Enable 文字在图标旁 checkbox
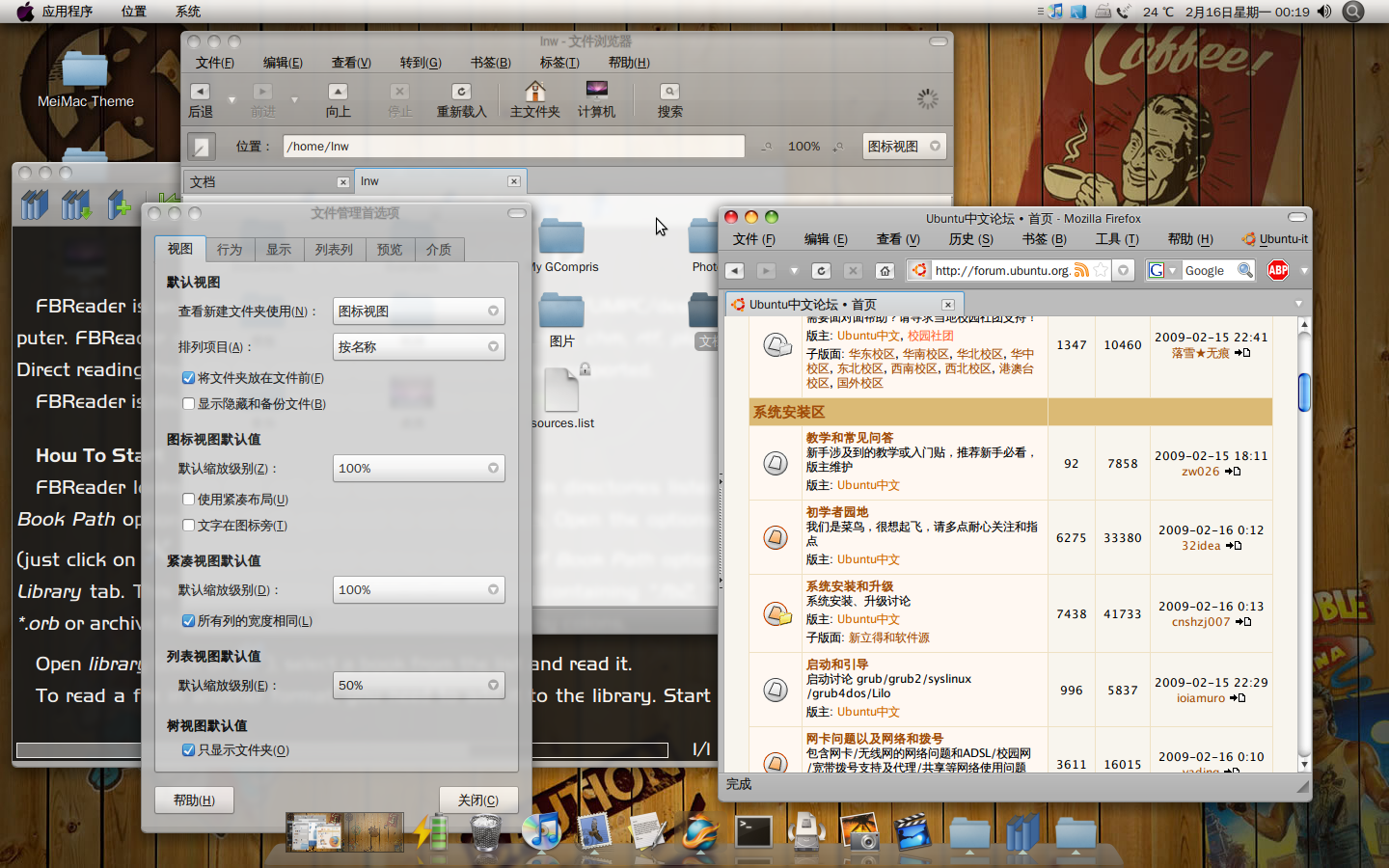The height and width of the screenshot is (868, 1389). [189, 526]
